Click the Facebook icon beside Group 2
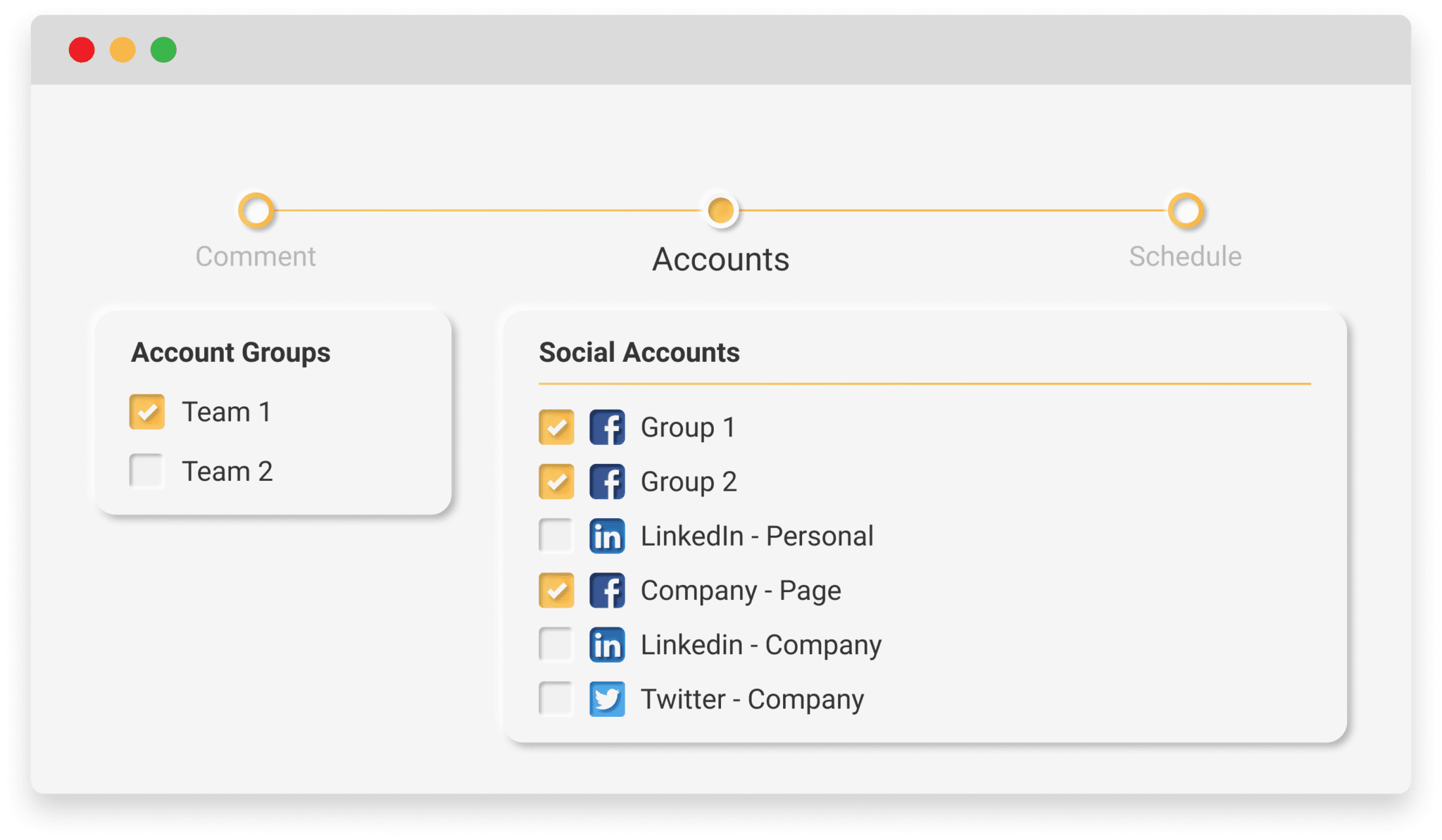Image resolution: width=1442 pixels, height=840 pixels. tap(607, 482)
